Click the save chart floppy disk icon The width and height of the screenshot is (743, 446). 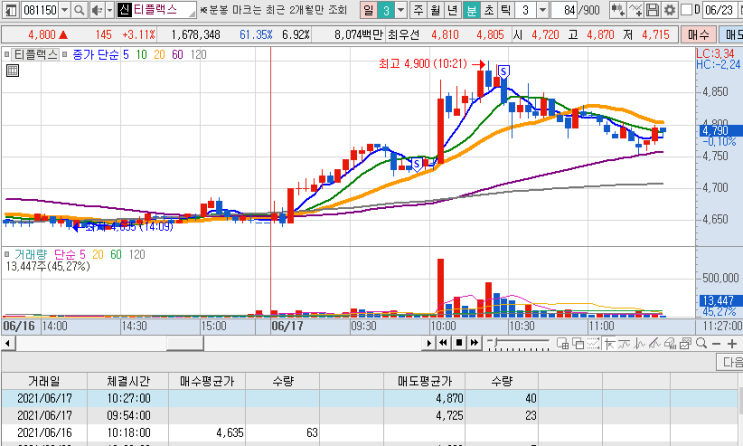point(652,9)
